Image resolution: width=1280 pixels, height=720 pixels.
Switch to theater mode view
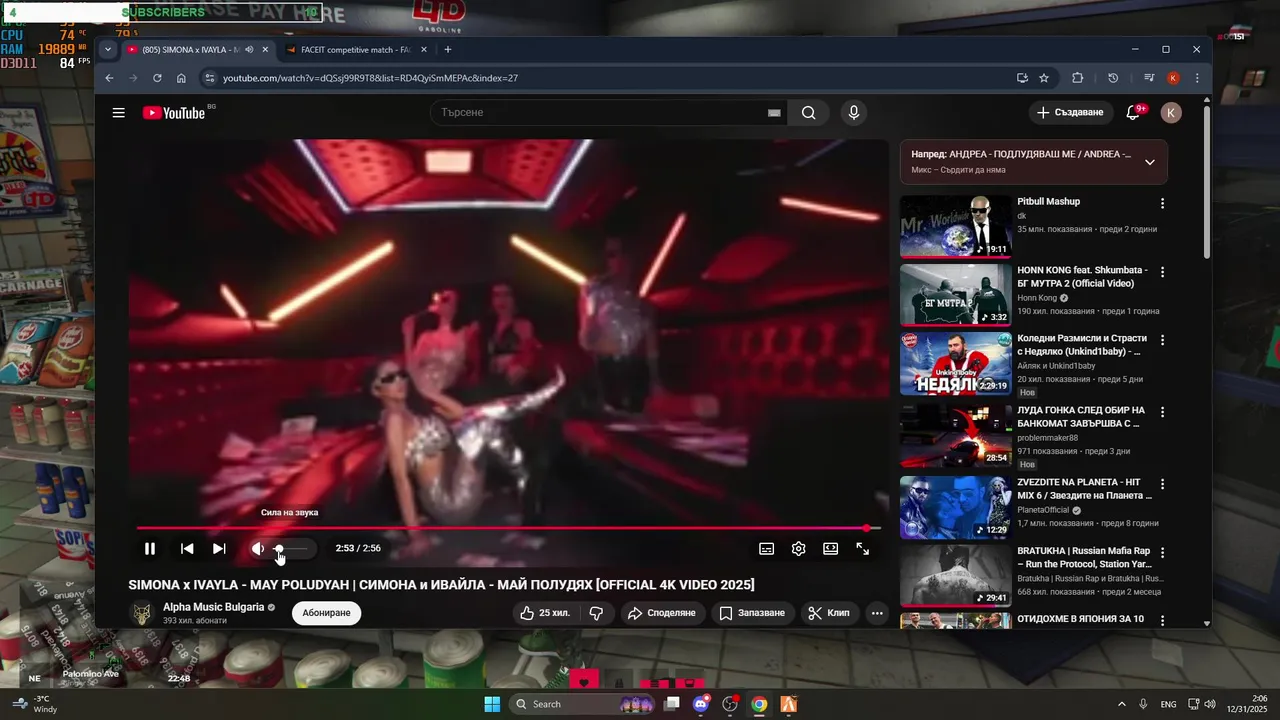click(x=831, y=548)
